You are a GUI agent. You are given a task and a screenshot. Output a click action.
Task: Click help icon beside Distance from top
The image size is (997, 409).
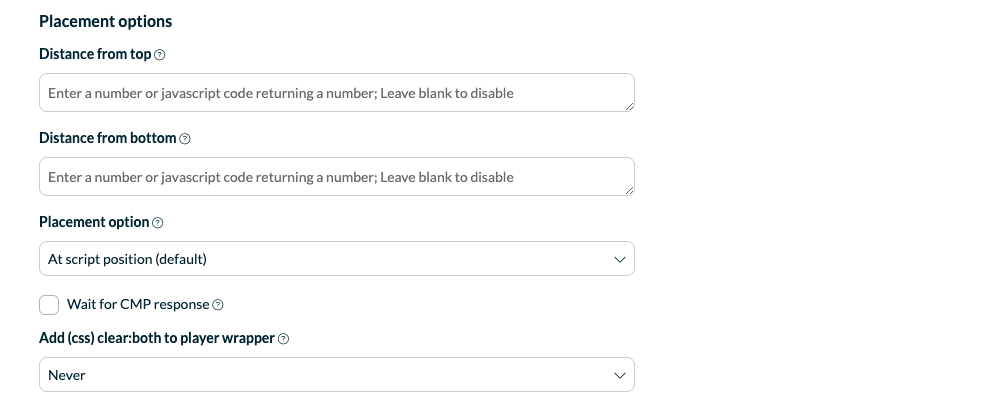tap(160, 55)
